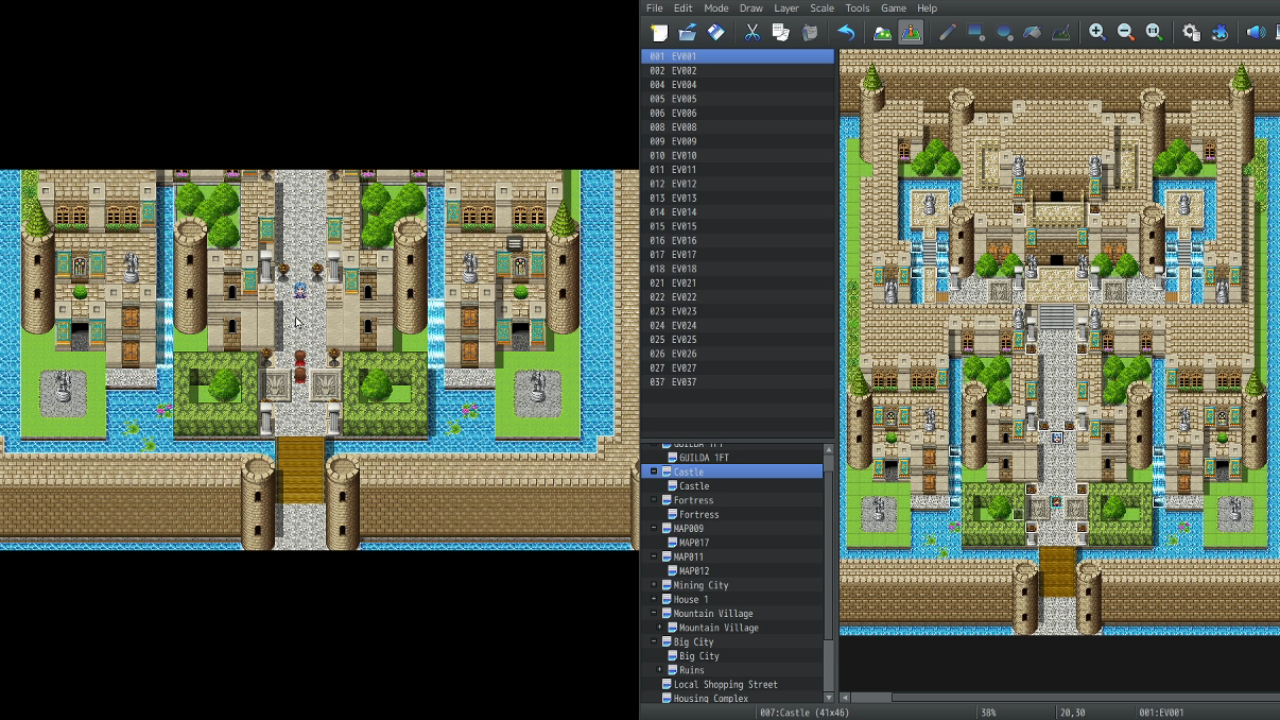Open the Tools menu
This screenshot has height=720, width=1280.
(x=857, y=8)
